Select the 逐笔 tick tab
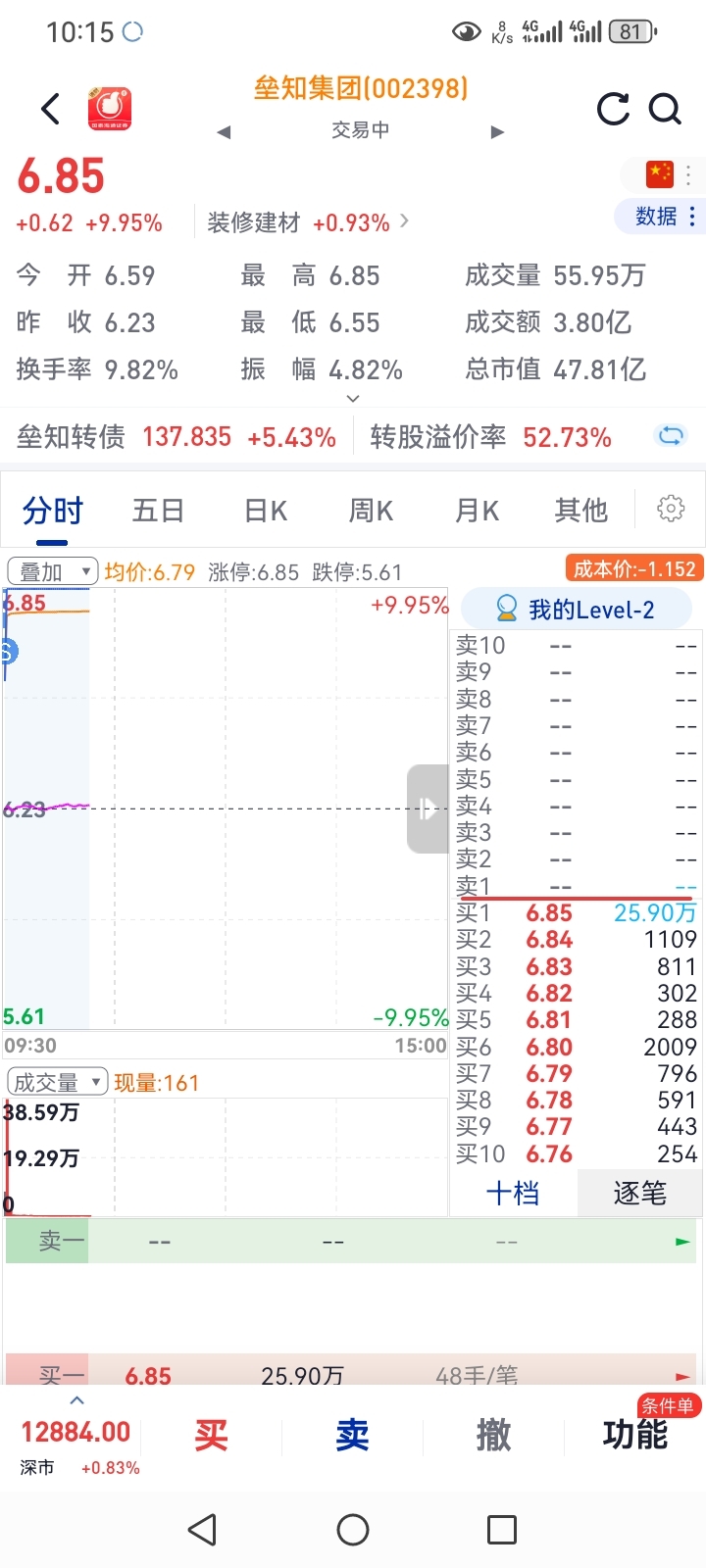 (639, 1193)
